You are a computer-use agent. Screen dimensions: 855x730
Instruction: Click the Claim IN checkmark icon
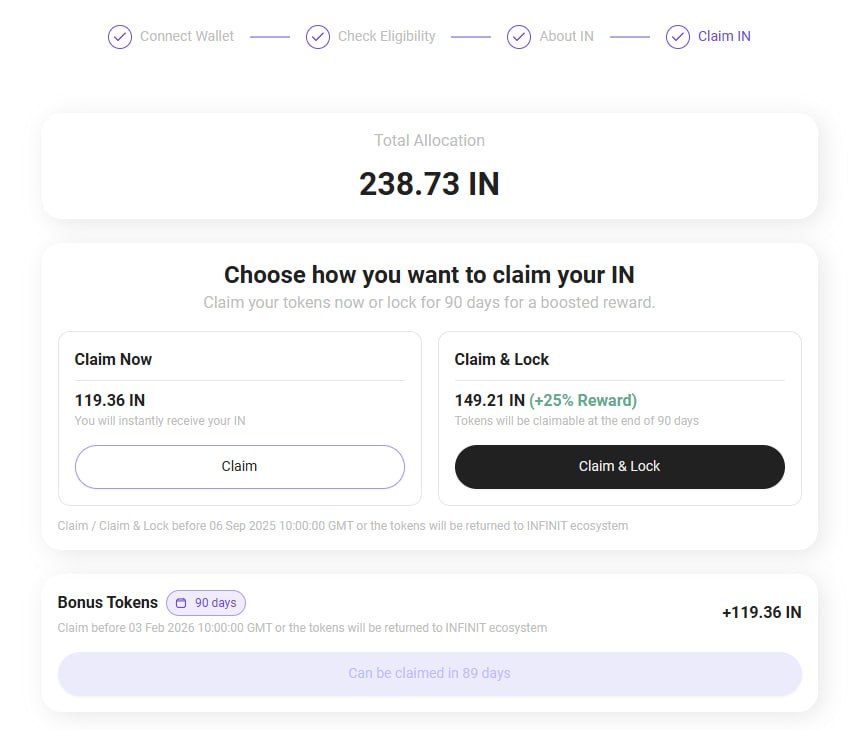[x=677, y=37]
